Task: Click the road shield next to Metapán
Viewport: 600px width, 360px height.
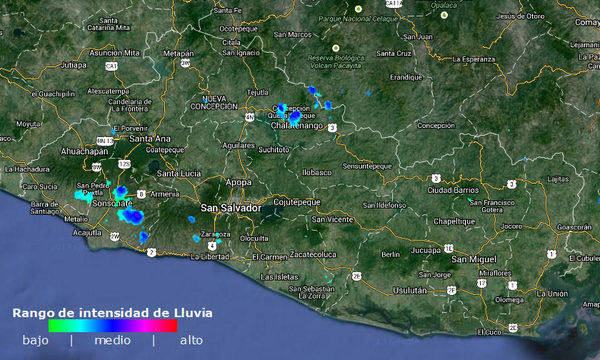Action: point(185,63)
